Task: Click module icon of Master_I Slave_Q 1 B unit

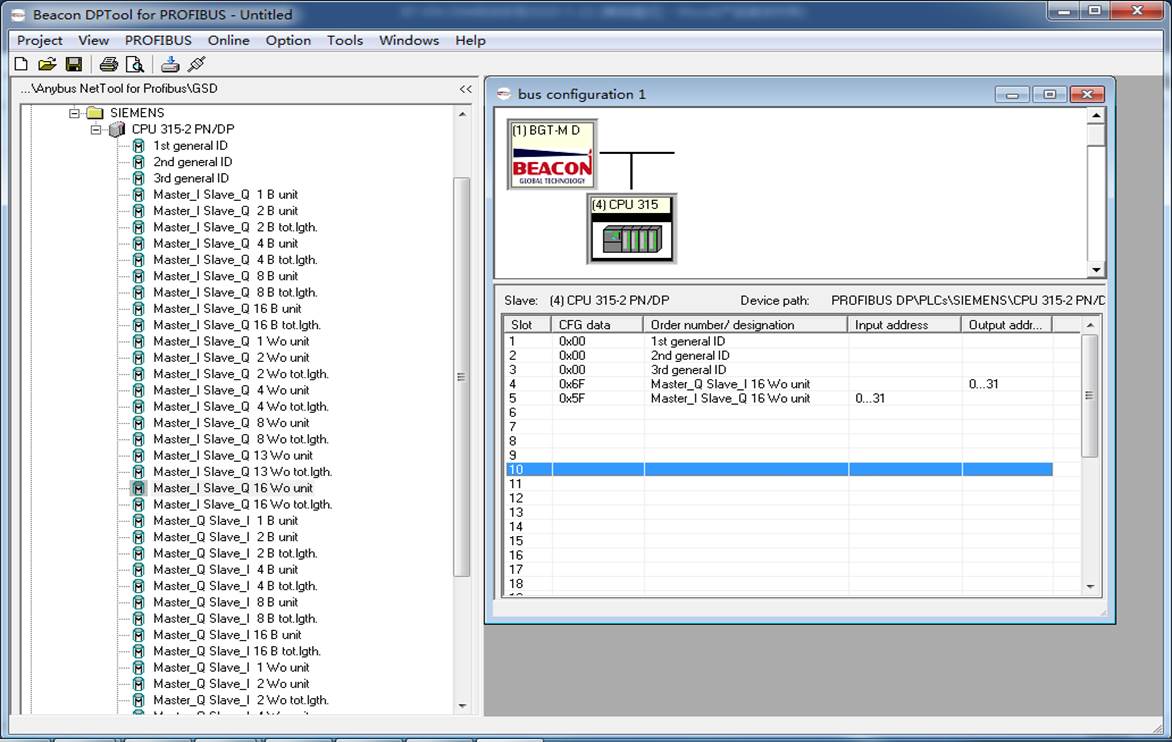Action: click(138, 195)
